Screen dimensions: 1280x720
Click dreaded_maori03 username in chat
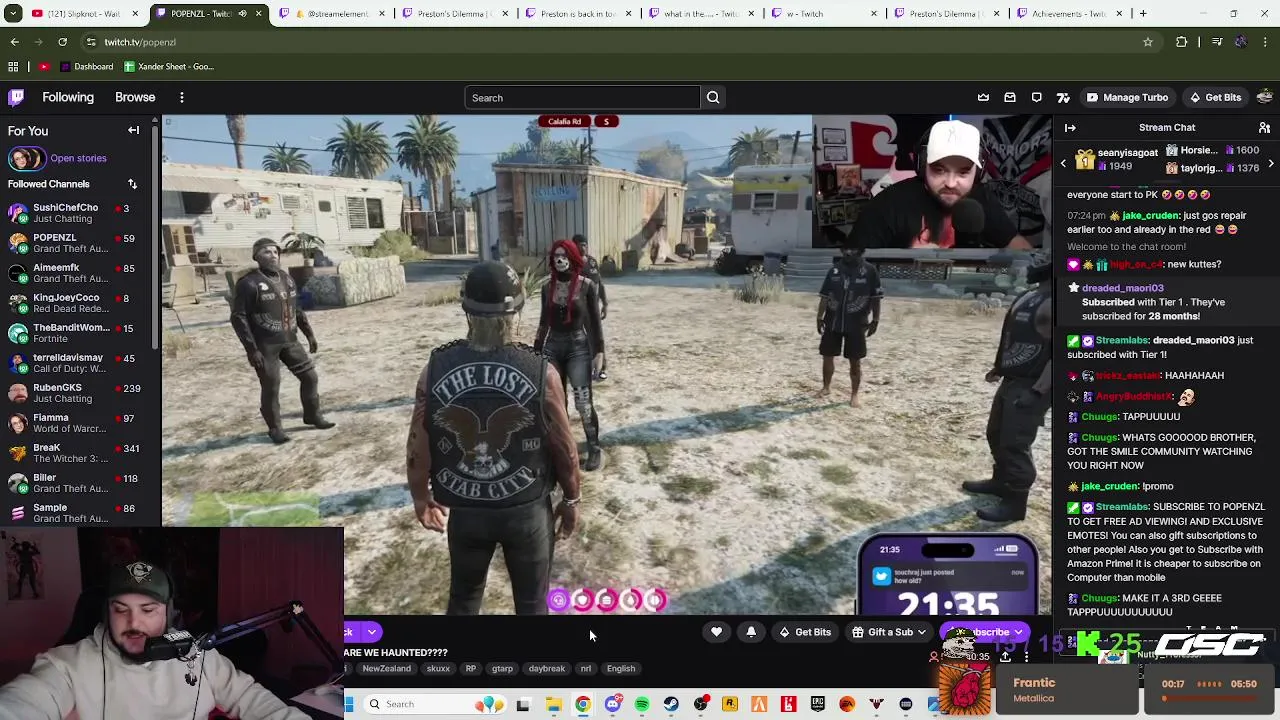pos(1122,288)
